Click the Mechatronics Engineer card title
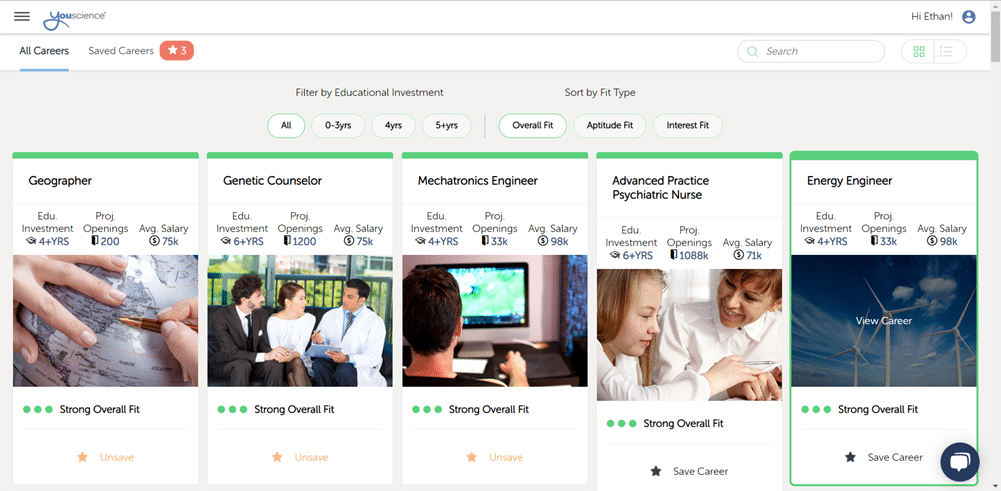This screenshot has height=491, width=1001. point(478,181)
